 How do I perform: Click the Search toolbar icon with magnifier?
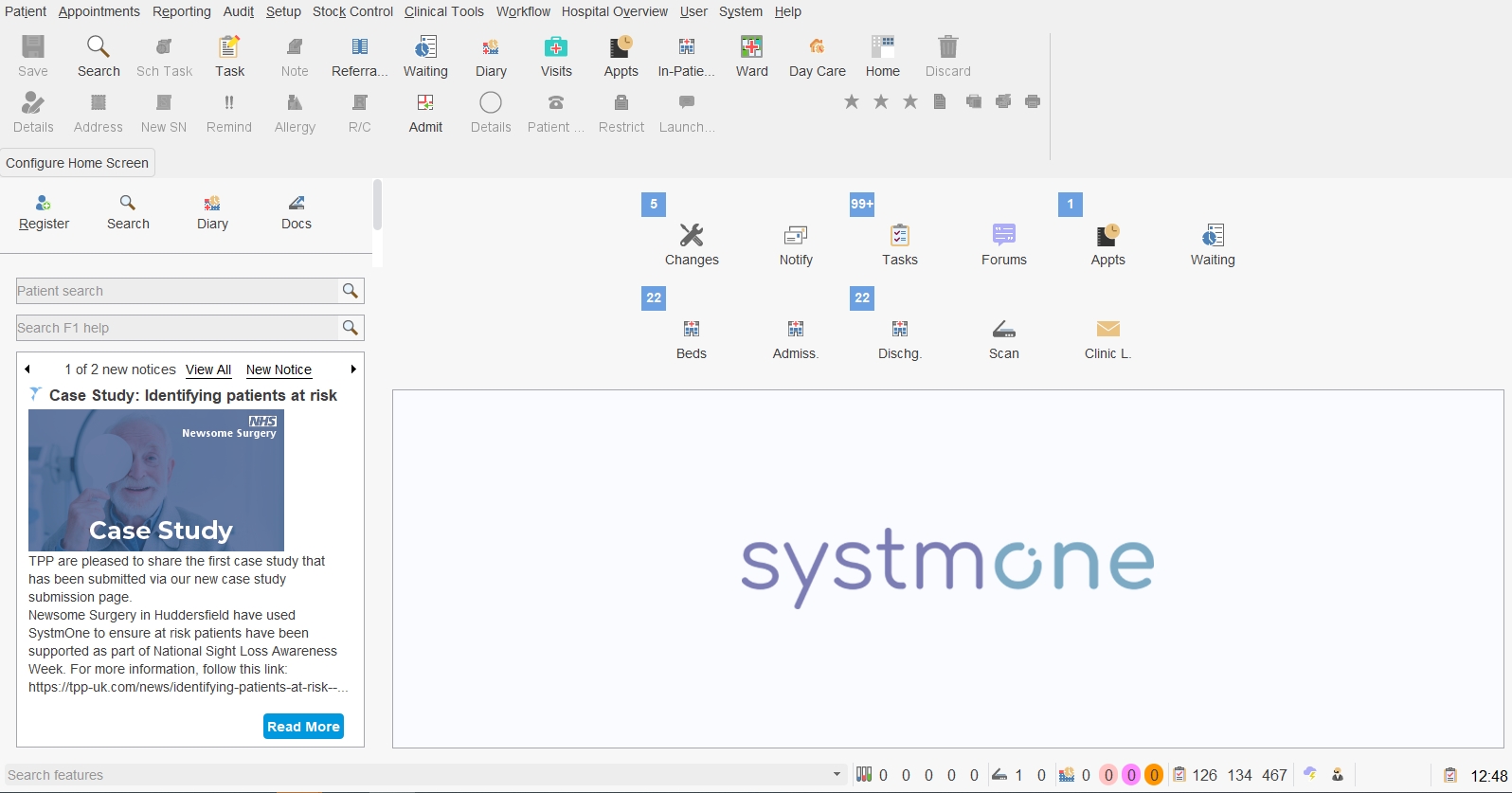click(99, 56)
